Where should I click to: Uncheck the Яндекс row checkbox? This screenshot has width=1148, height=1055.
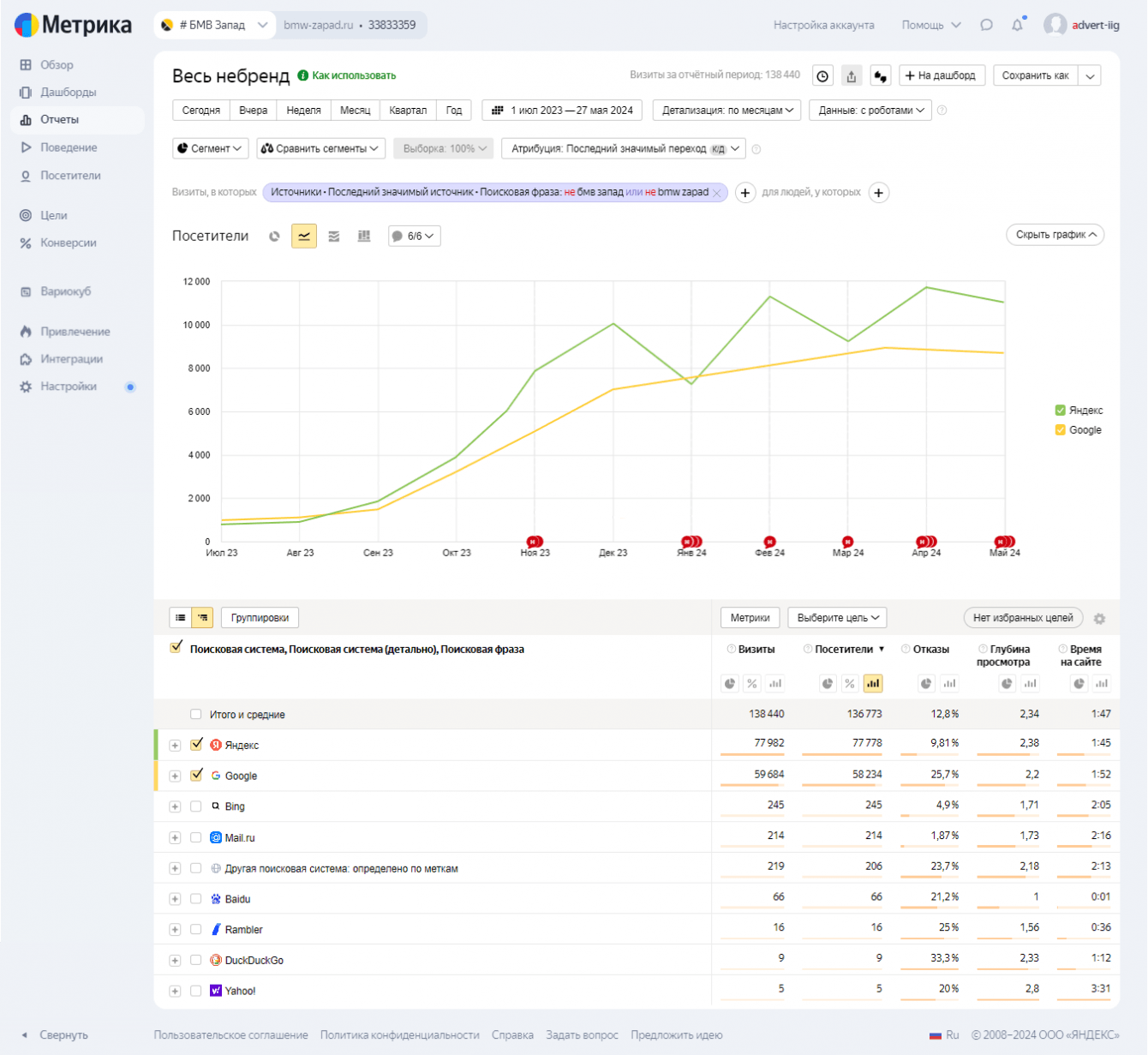(196, 745)
